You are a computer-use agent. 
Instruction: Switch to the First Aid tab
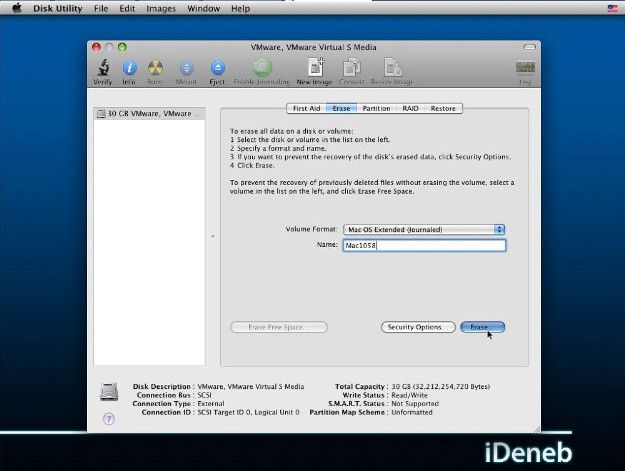307,108
